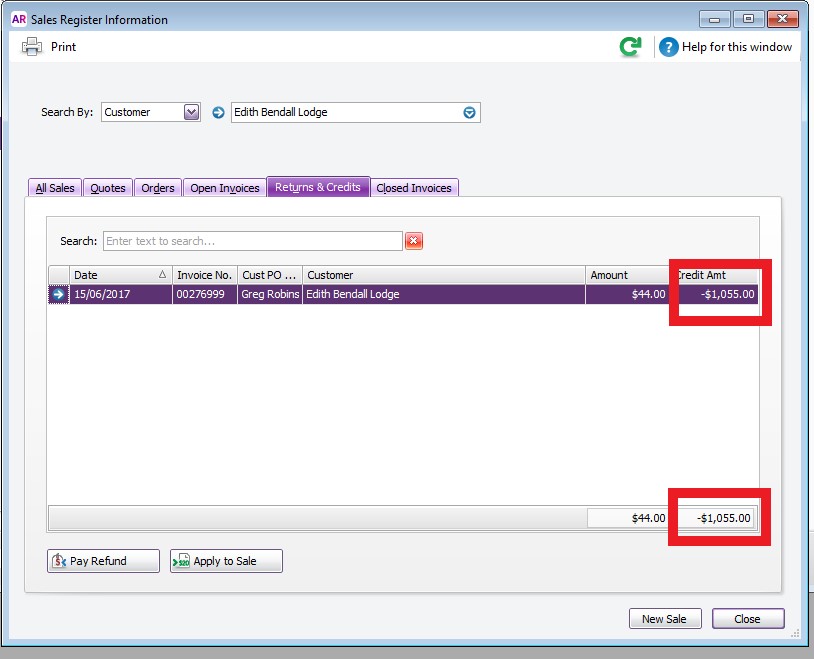Refresh list with green arrow icon
Image resolution: width=814 pixels, height=659 pixels.
pos(630,47)
